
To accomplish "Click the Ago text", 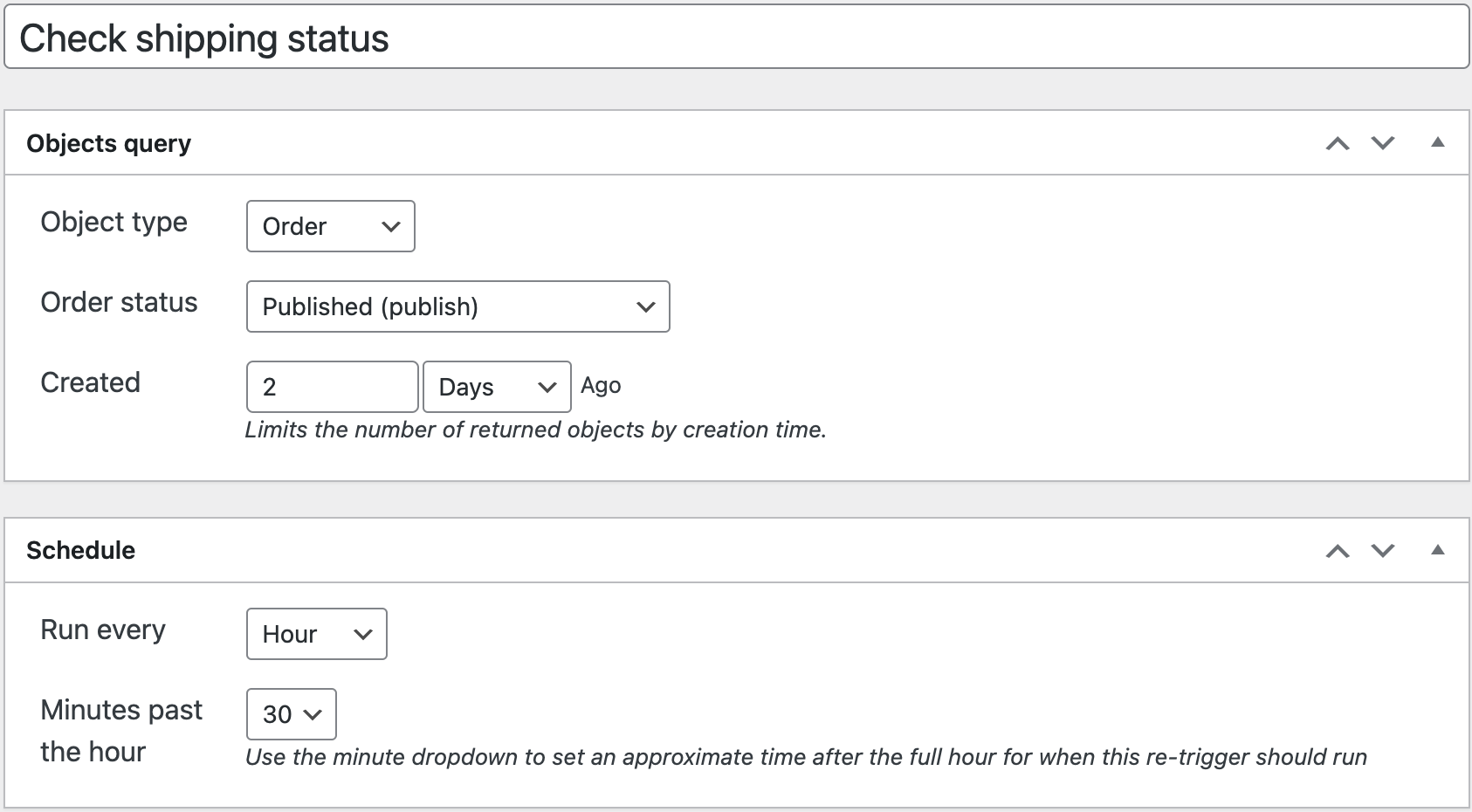I will (601, 385).
